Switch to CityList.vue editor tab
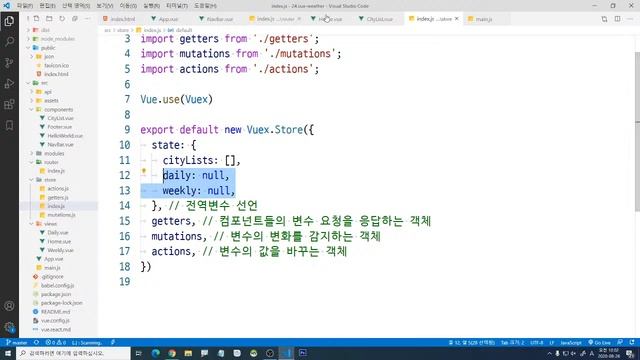This screenshot has height=360, width=640. 379,19
